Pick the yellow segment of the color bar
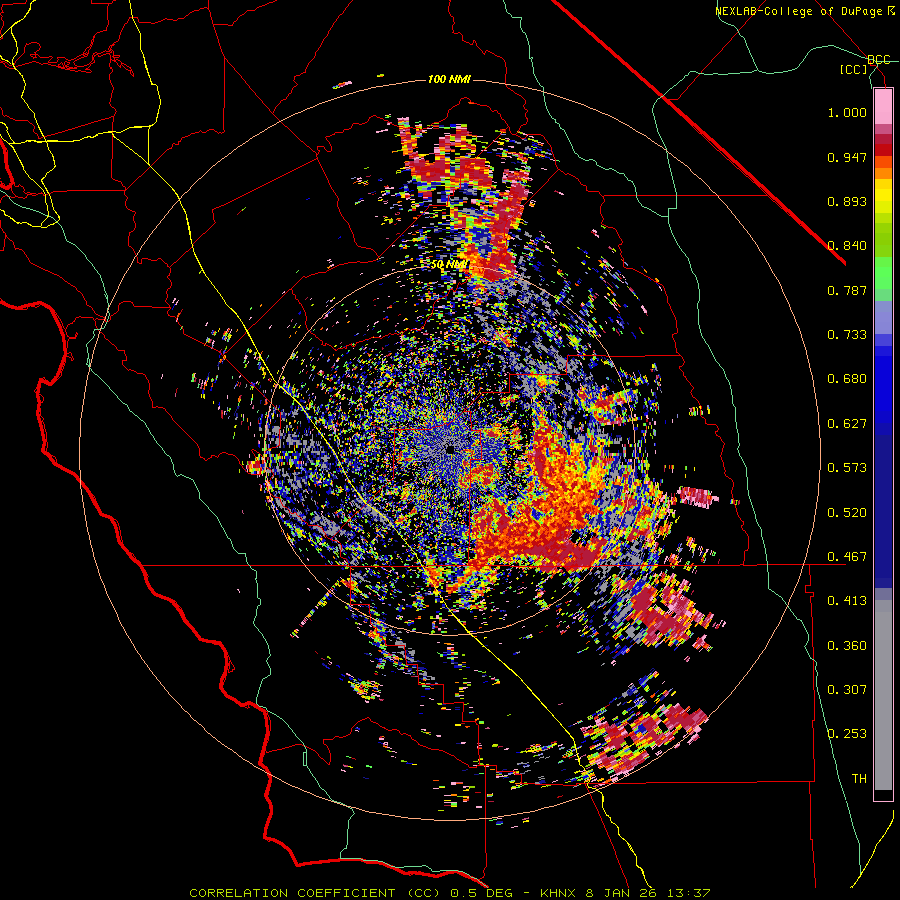 pos(883,196)
